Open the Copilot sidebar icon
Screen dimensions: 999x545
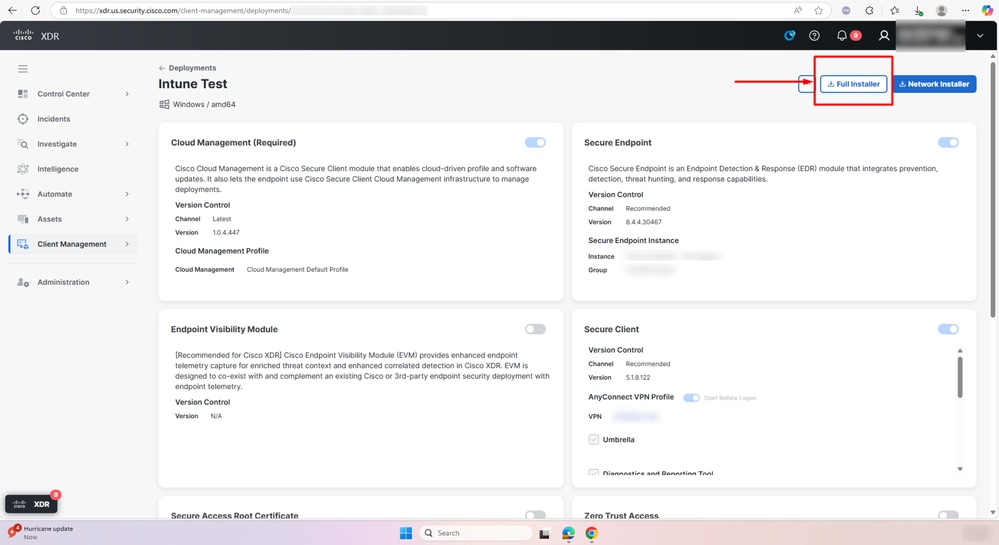pos(987,10)
